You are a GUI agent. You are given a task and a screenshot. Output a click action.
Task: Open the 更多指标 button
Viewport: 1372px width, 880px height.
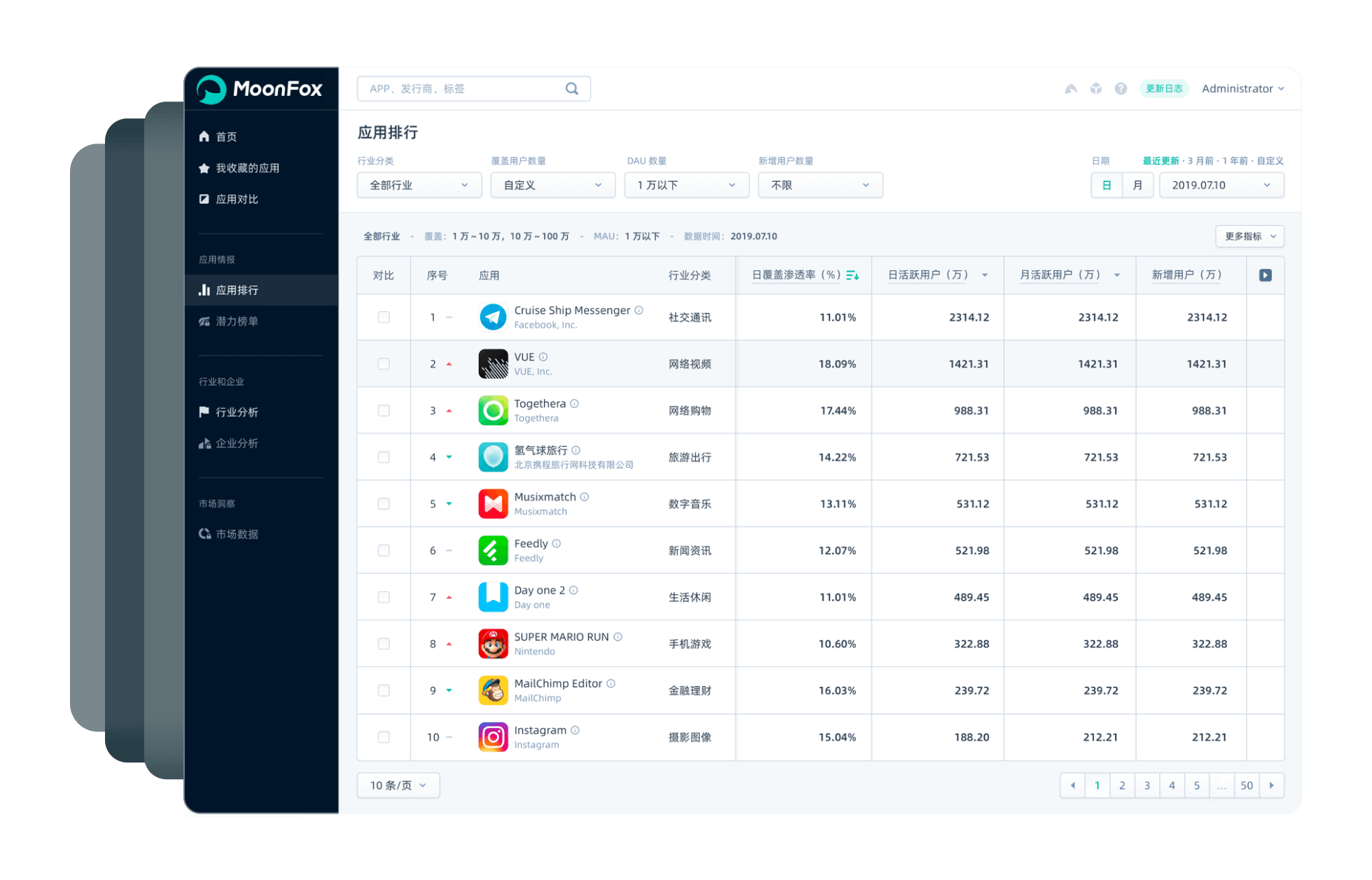(1249, 237)
